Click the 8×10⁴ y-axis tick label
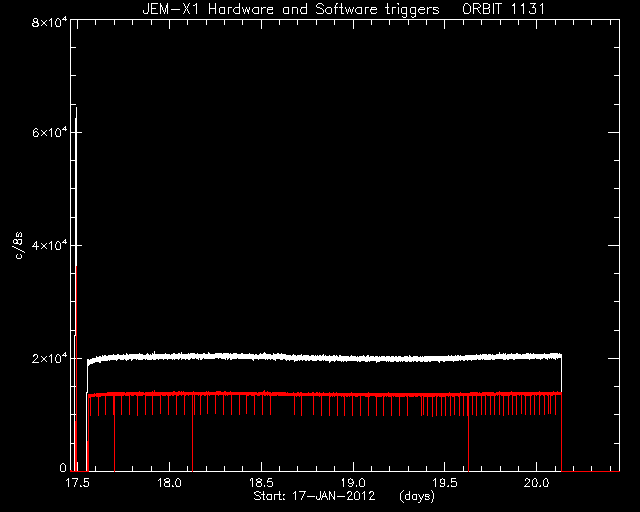 click(x=49, y=21)
